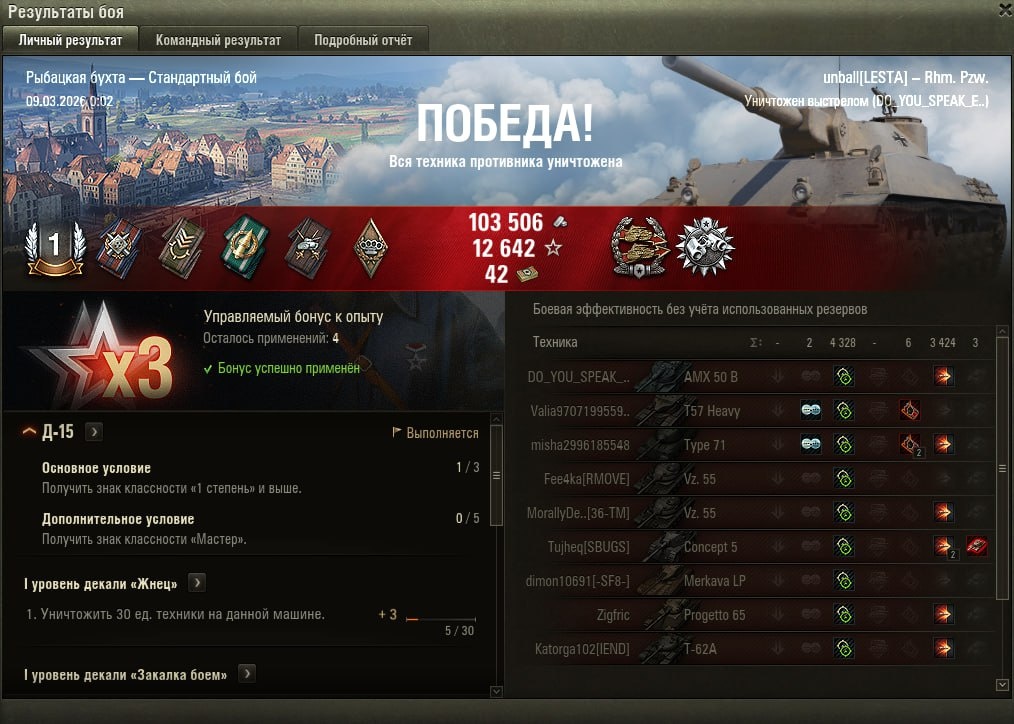Viewport: 1014px width, 724px height.
Task: Switch to the Командный результат tab
Action: [218, 40]
